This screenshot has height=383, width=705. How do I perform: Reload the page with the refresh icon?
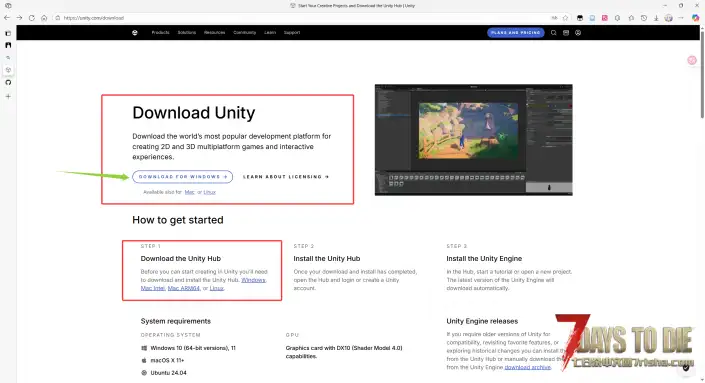(x=31, y=18)
